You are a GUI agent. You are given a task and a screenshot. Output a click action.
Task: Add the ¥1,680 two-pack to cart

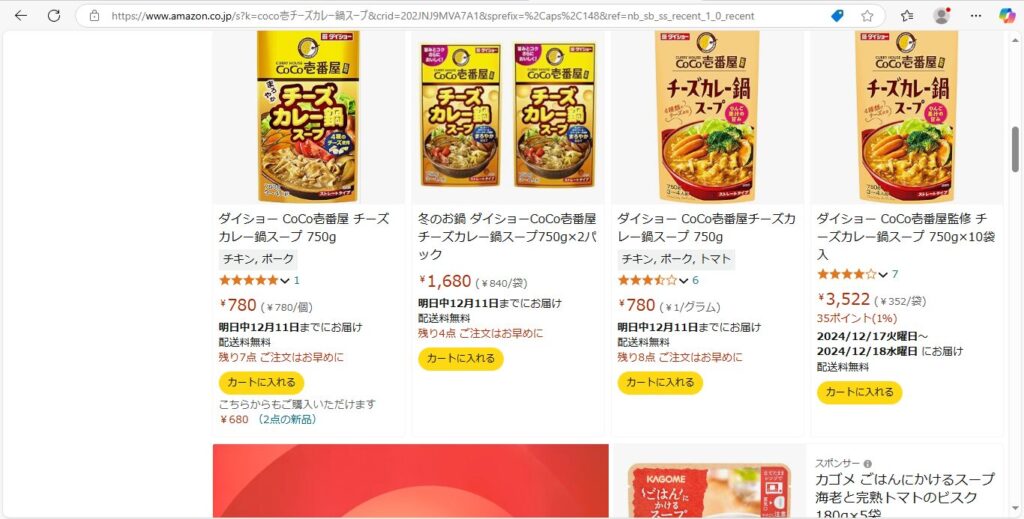pos(460,358)
